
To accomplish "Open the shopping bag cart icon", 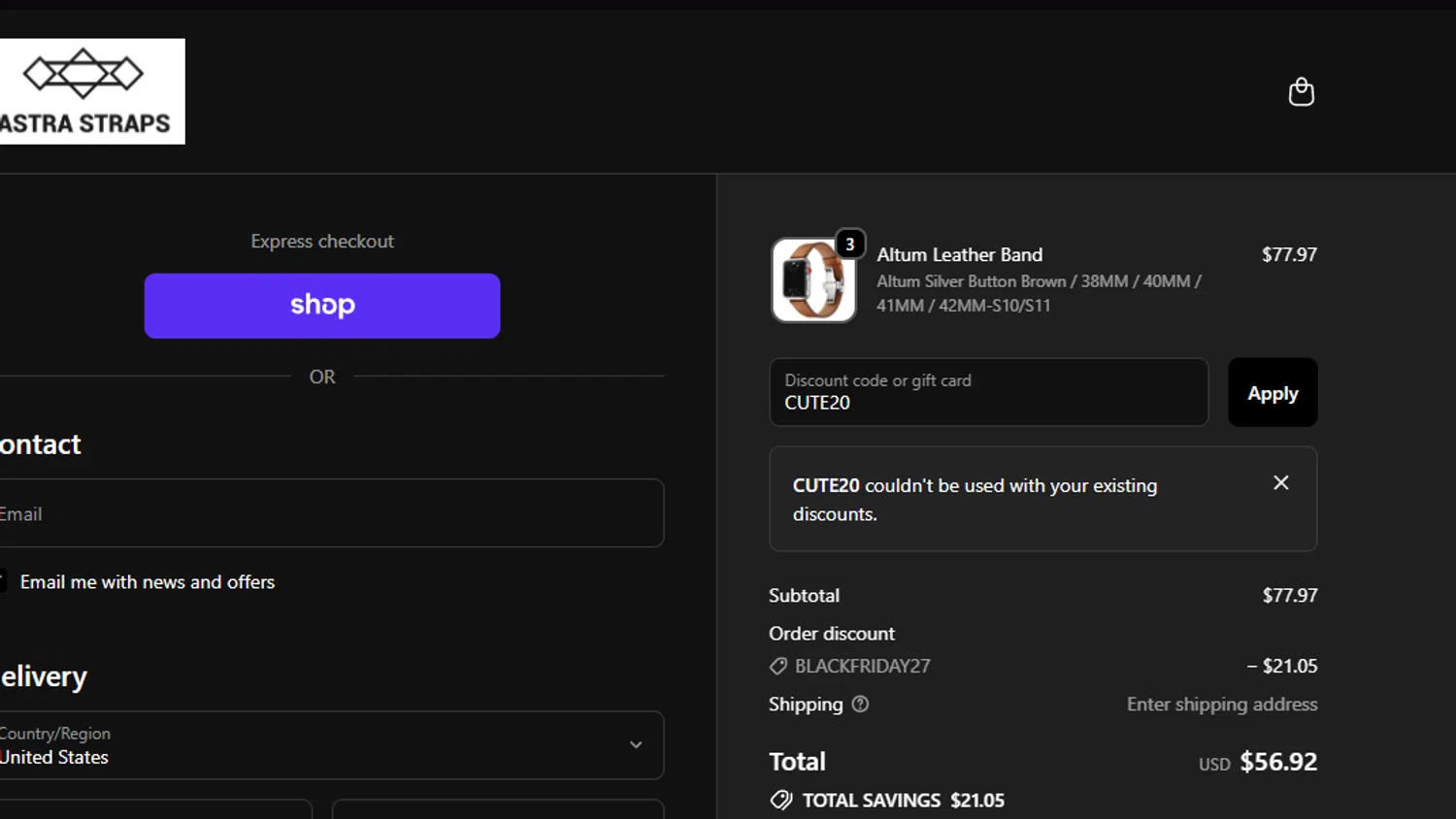I will 1301,92.
